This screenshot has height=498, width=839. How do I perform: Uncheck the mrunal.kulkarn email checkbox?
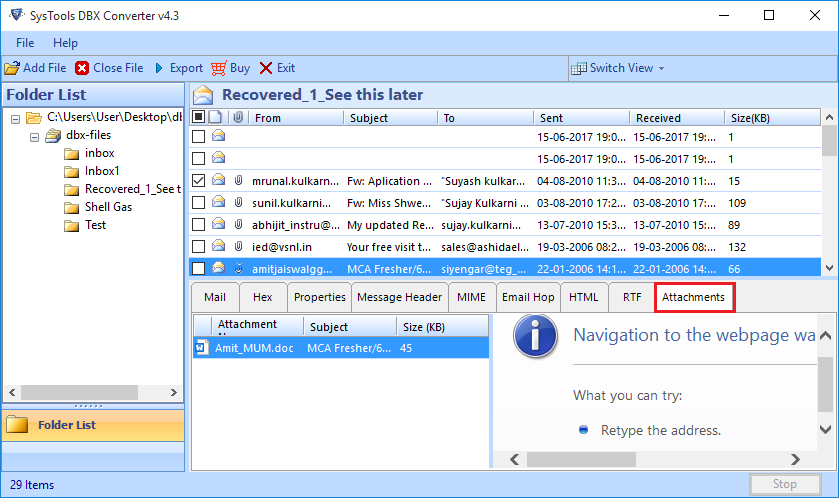(199, 181)
